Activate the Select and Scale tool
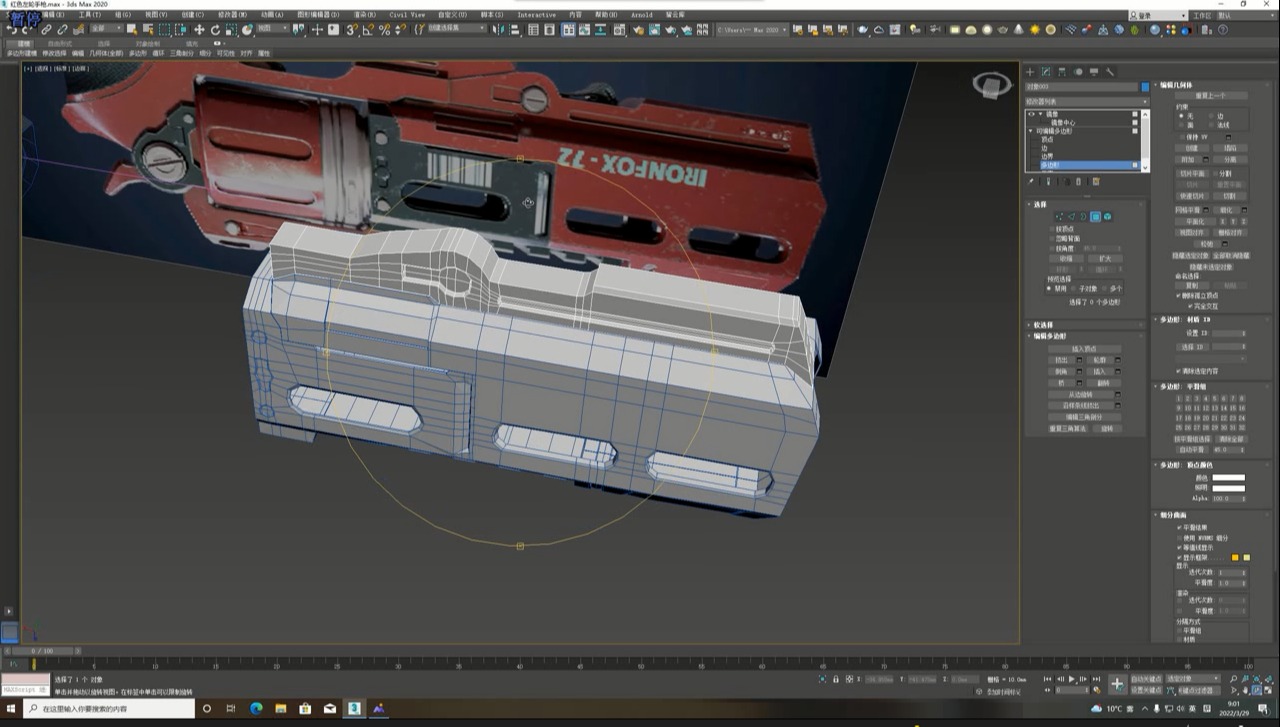This screenshot has height=727, width=1280. [231, 30]
